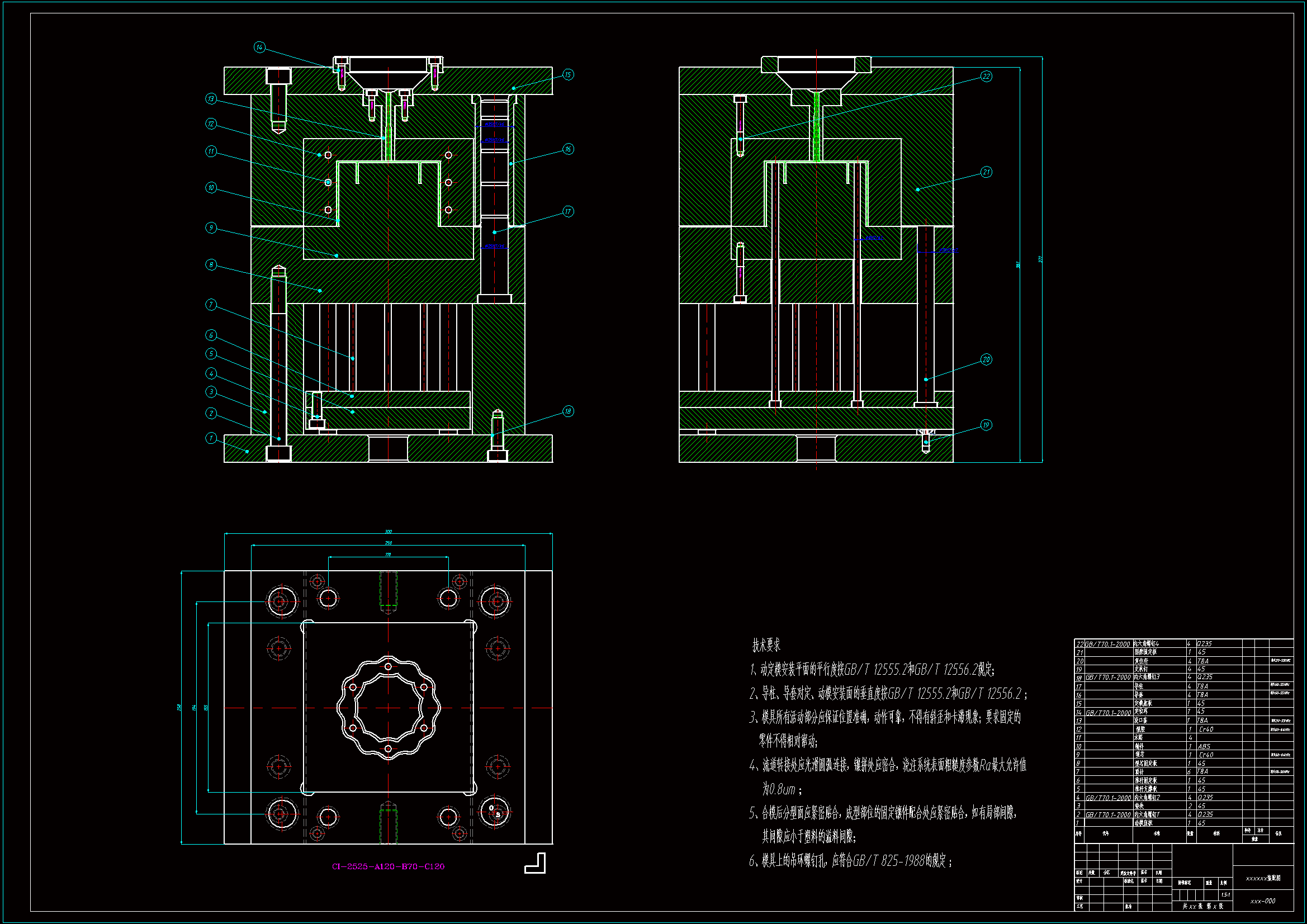This screenshot has height=924, width=1307.
Task: Click balloon number 22 in right view
Action: click(986, 76)
